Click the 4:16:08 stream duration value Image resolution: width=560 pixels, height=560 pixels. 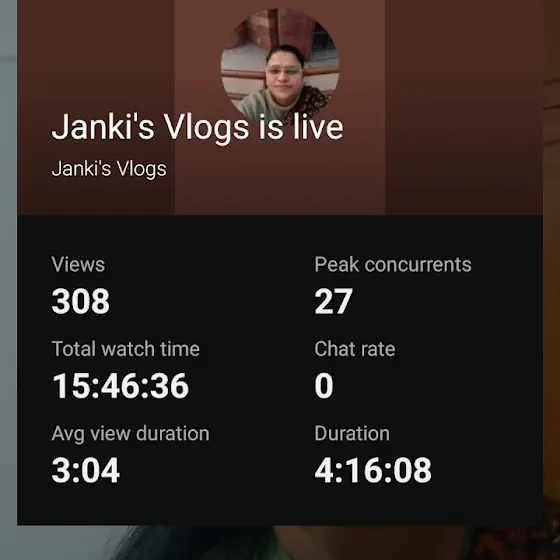coord(373,470)
